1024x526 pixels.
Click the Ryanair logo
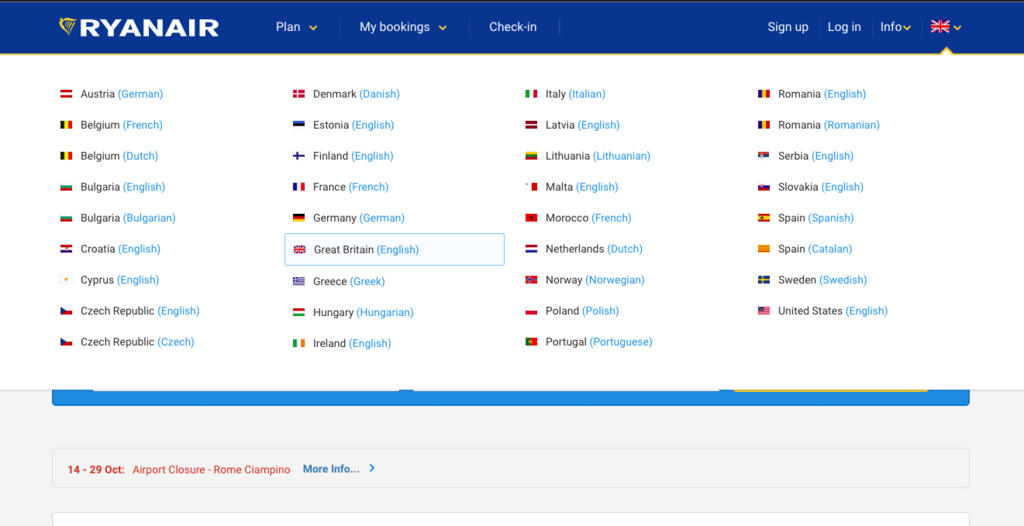click(x=138, y=27)
